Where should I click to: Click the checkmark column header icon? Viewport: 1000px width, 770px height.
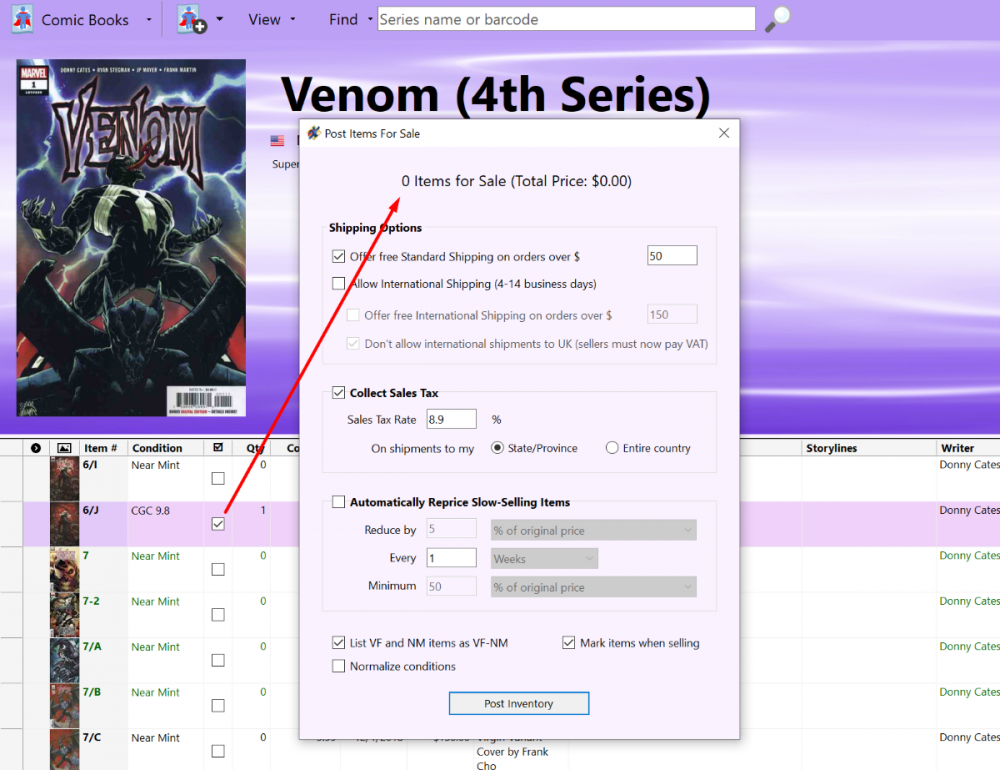click(218, 447)
